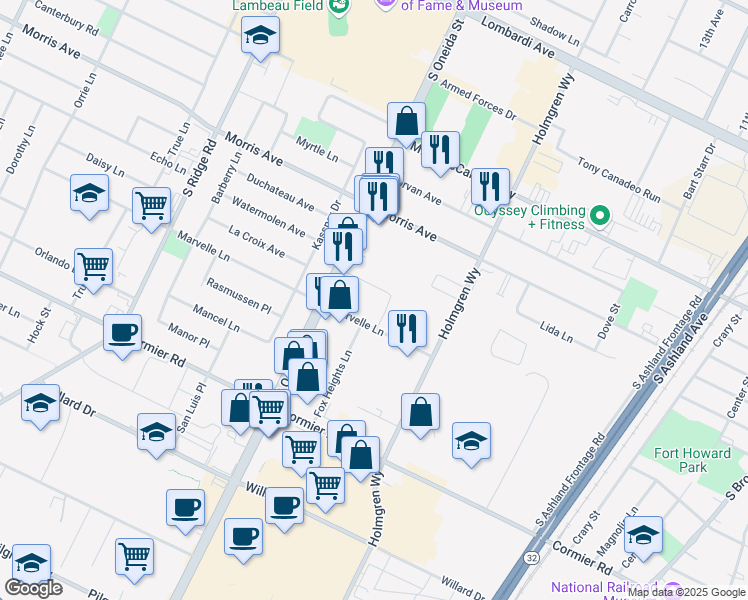Open the restaurant marker cluster at Morris Ave
The width and height of the screenshot is (748, 600).
coord(378,199)
